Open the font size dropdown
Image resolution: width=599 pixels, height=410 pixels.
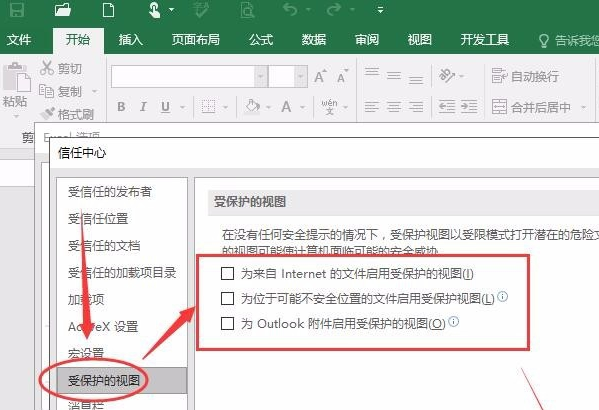coord(301,76)
